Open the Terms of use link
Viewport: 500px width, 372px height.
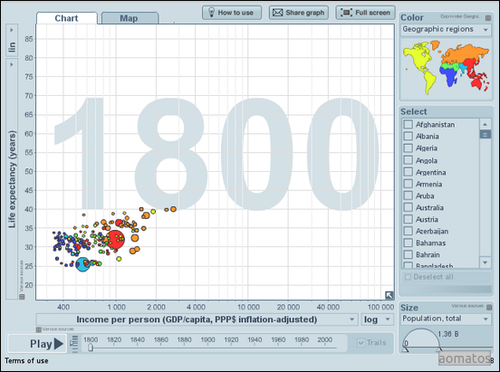click(x=26, y=361)
